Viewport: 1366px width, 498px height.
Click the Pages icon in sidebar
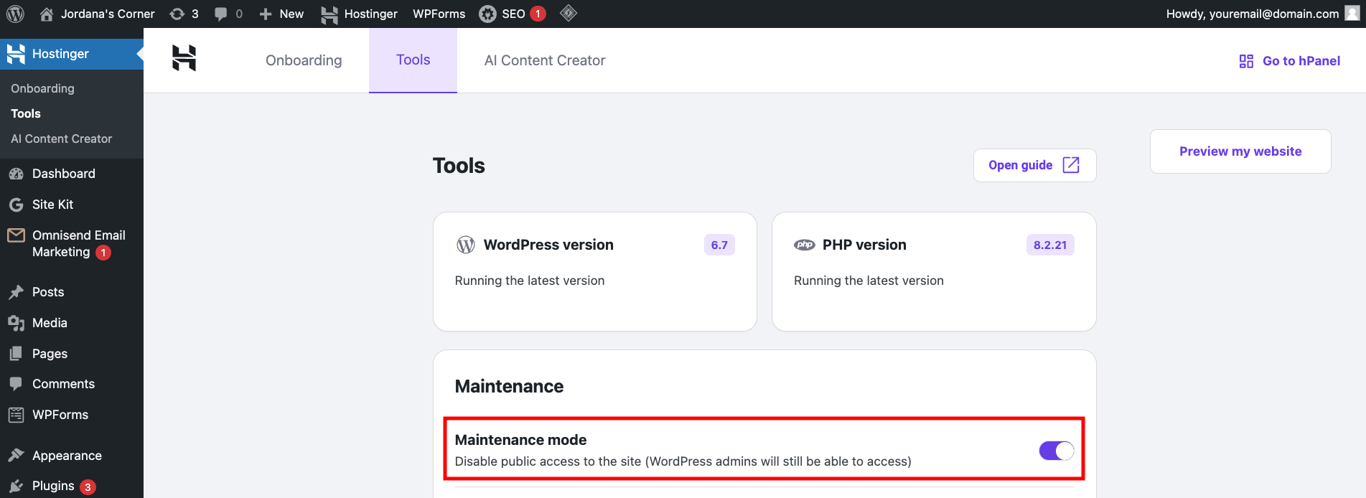click(x=16, y=354)
